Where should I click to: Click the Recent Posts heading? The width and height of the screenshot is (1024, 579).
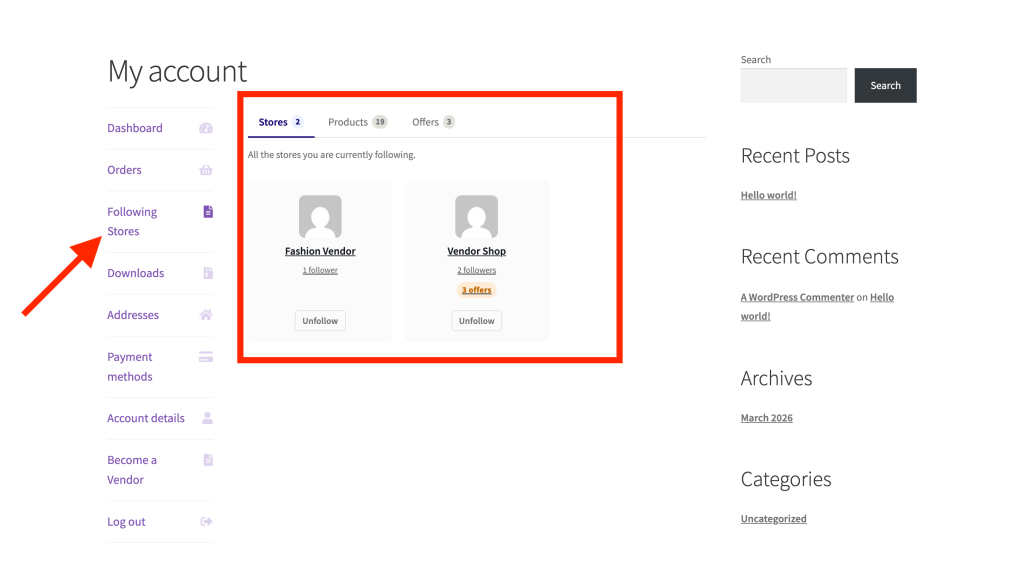coord(795,156)
